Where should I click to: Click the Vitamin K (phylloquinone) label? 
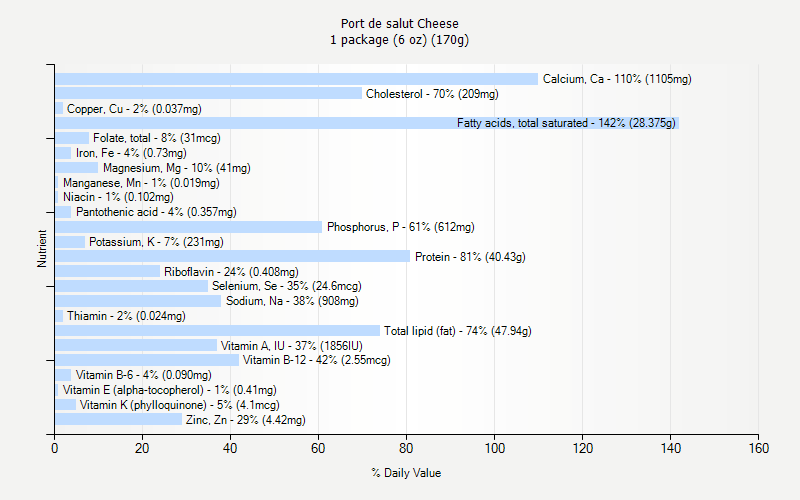click(179, 405)
